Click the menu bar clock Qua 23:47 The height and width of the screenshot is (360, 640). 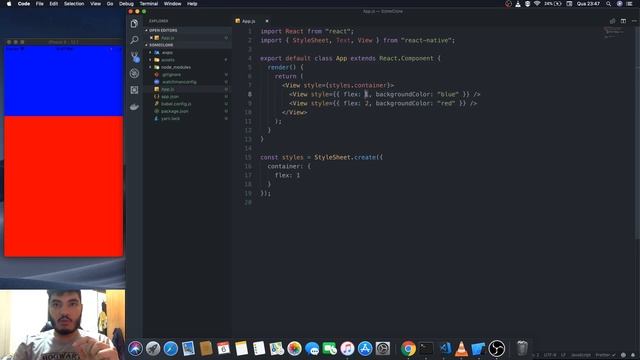point(588,4)
